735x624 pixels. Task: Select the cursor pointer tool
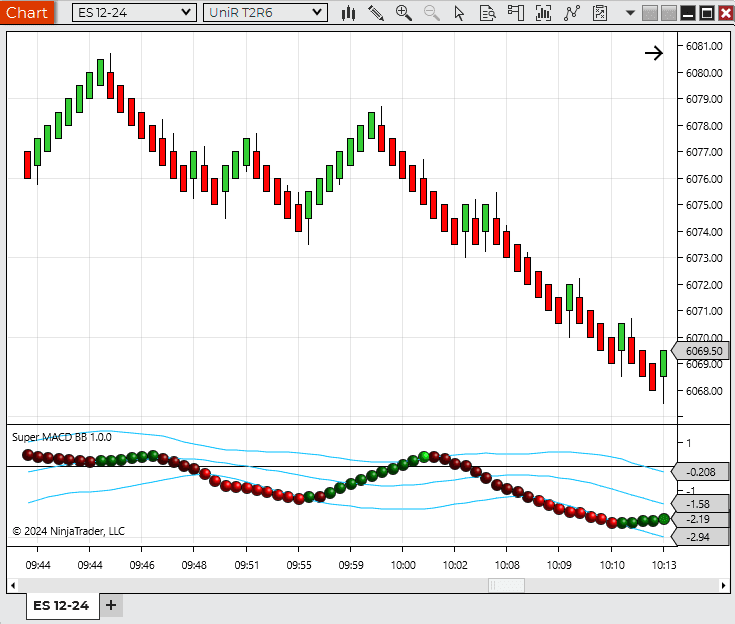tap(459, 13)
